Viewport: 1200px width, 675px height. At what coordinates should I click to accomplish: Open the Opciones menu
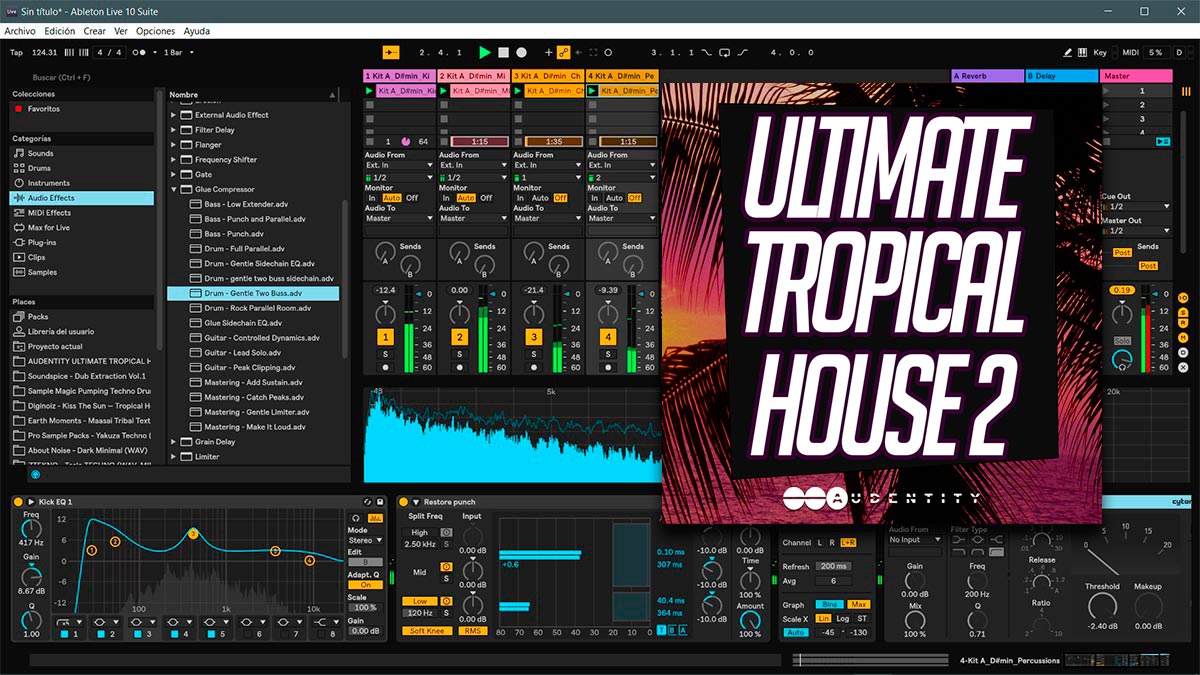pyautogui.click(x=155, y=31)
